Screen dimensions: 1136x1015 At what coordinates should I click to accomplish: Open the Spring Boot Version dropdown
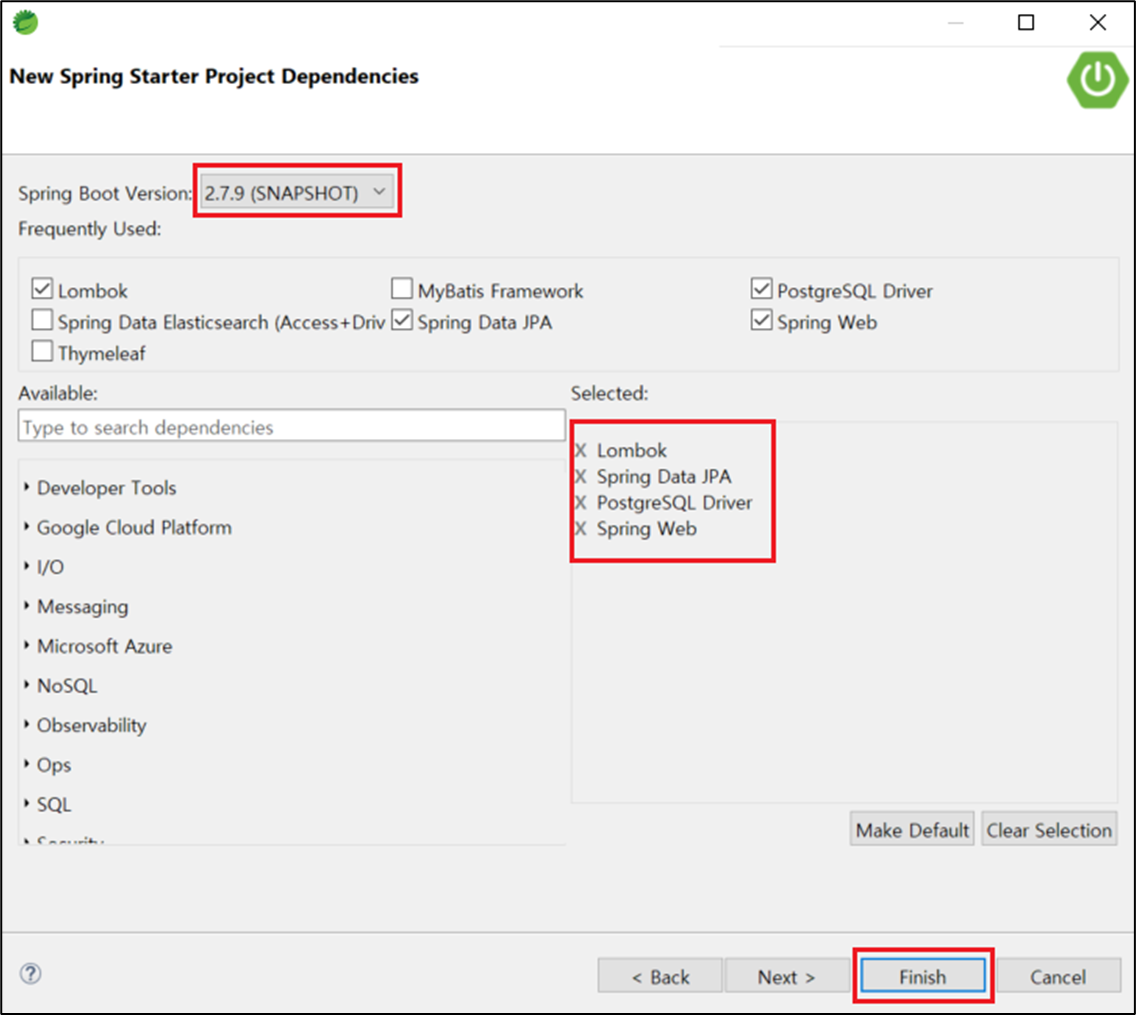[297, 193]
